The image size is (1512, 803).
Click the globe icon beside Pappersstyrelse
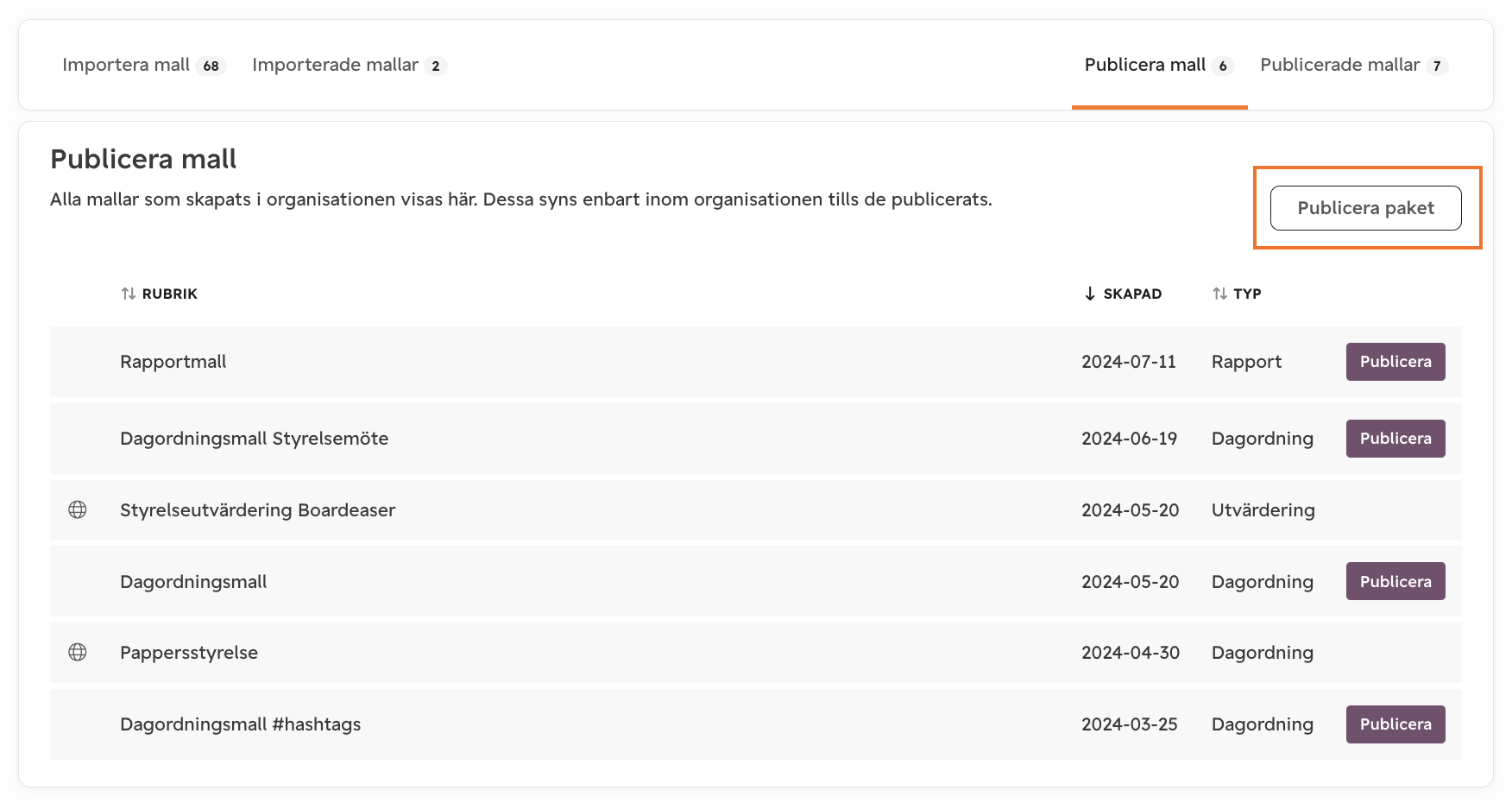coord(78,652)
